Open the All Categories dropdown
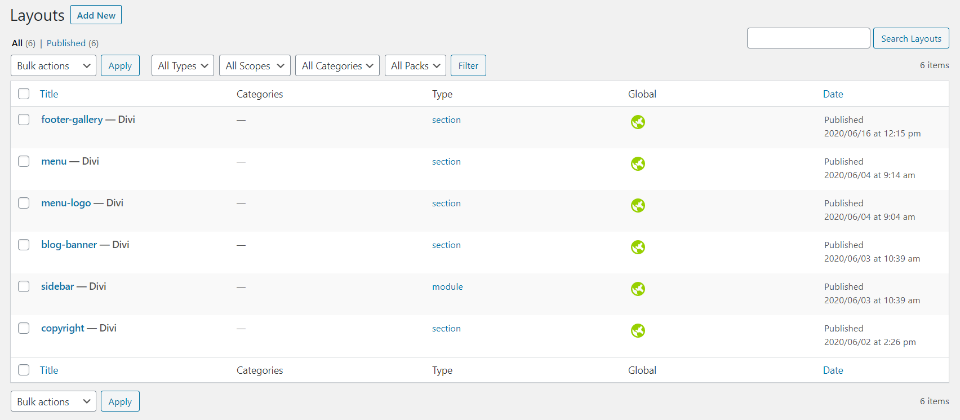The width and height of the screenshot is (960, 420). [337, 66]
